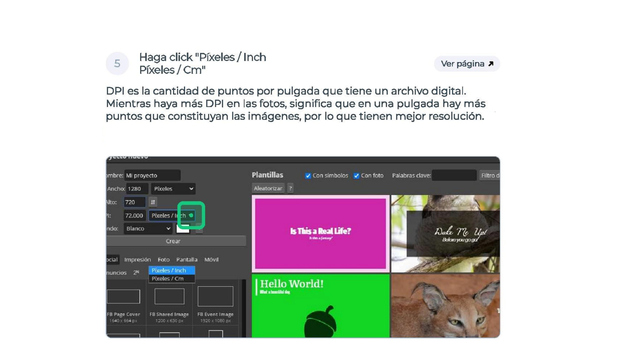Select the FB Event Image preset icon

(x=216, y=296)
